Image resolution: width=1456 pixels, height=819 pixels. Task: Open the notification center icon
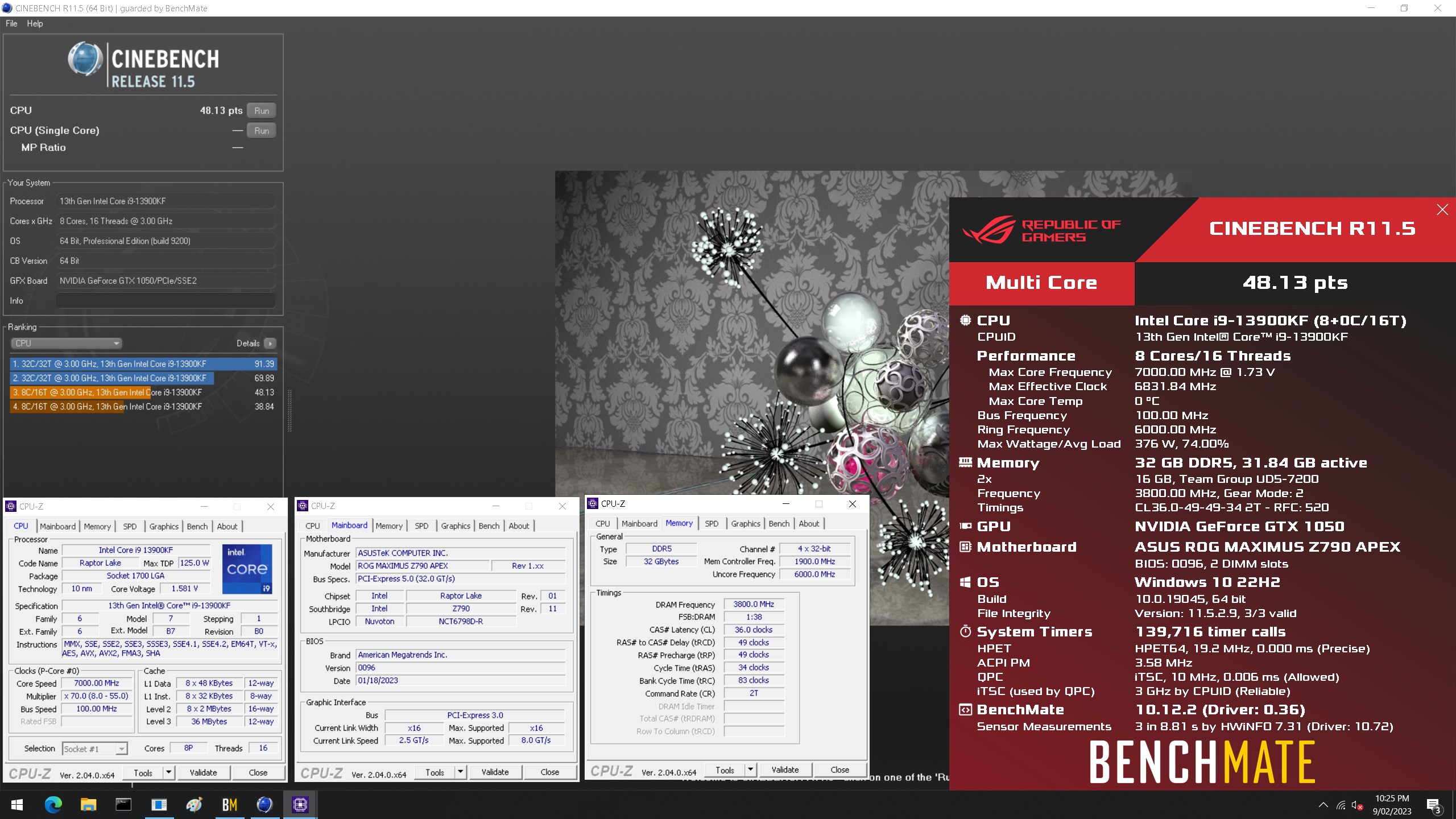tap(1433, 805)
